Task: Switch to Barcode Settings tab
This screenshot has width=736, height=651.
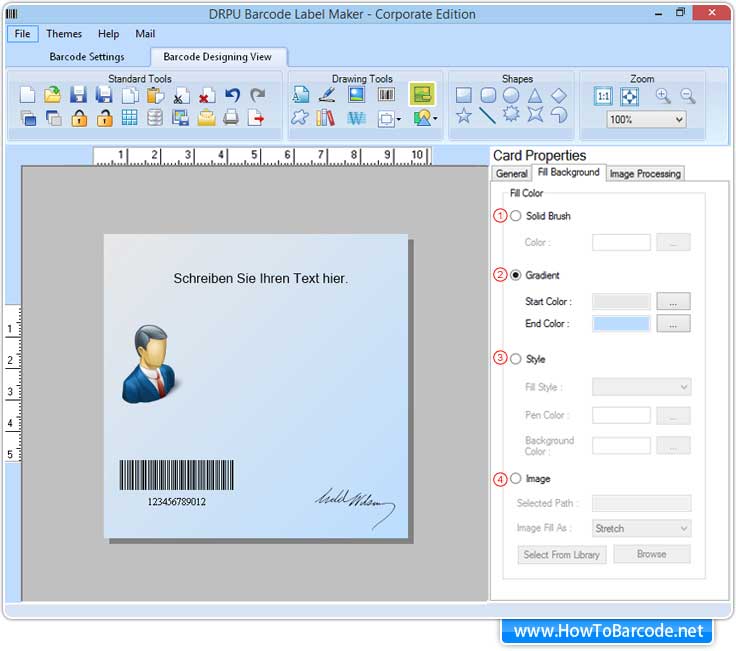Action: [x=87, y=57]
